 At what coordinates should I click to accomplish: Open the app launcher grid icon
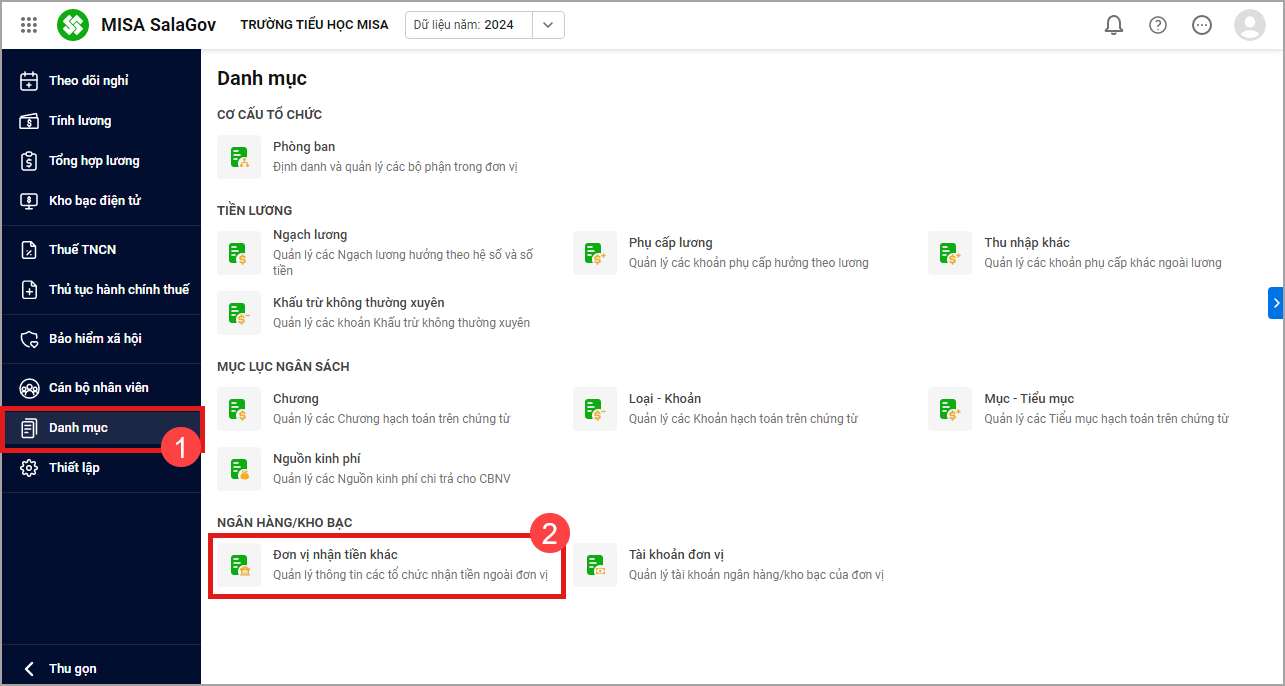29,25
